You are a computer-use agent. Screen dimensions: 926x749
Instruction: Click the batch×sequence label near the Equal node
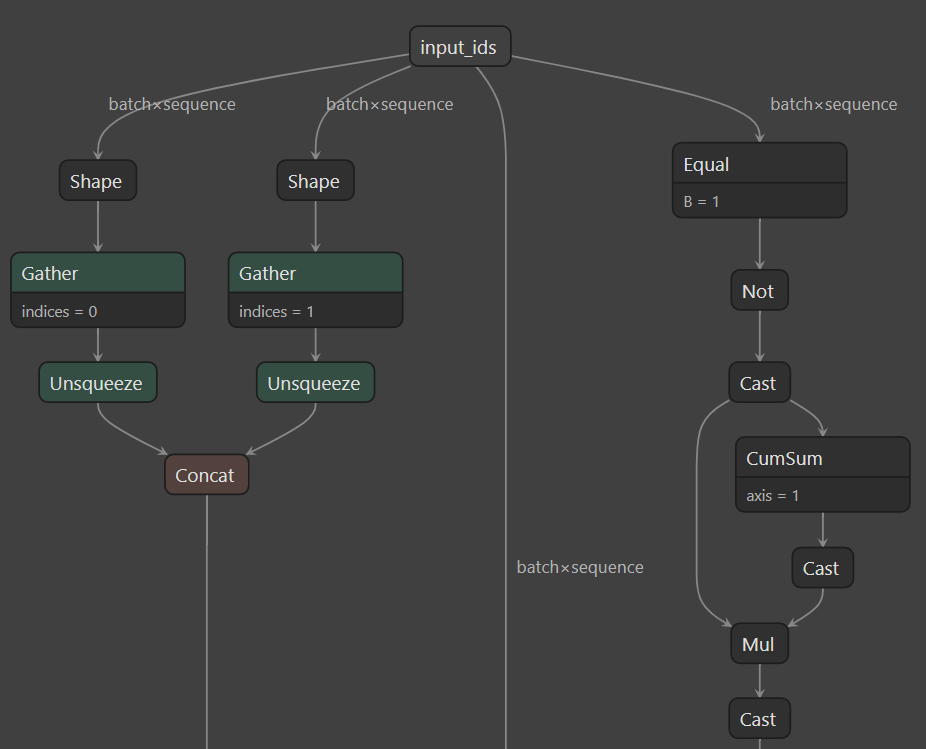(833, 104)
